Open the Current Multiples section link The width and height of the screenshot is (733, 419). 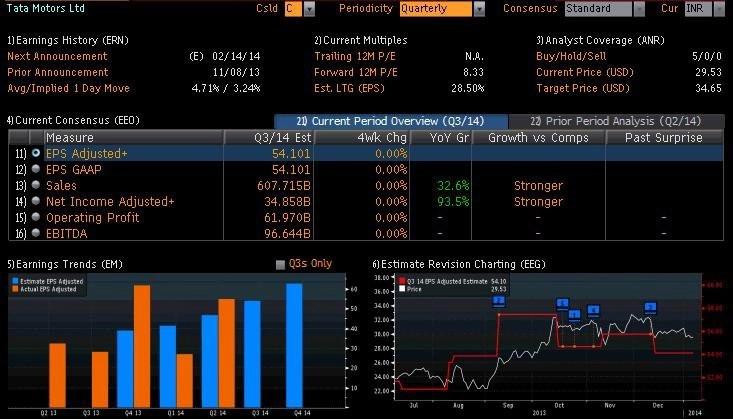tap(360, 40)
